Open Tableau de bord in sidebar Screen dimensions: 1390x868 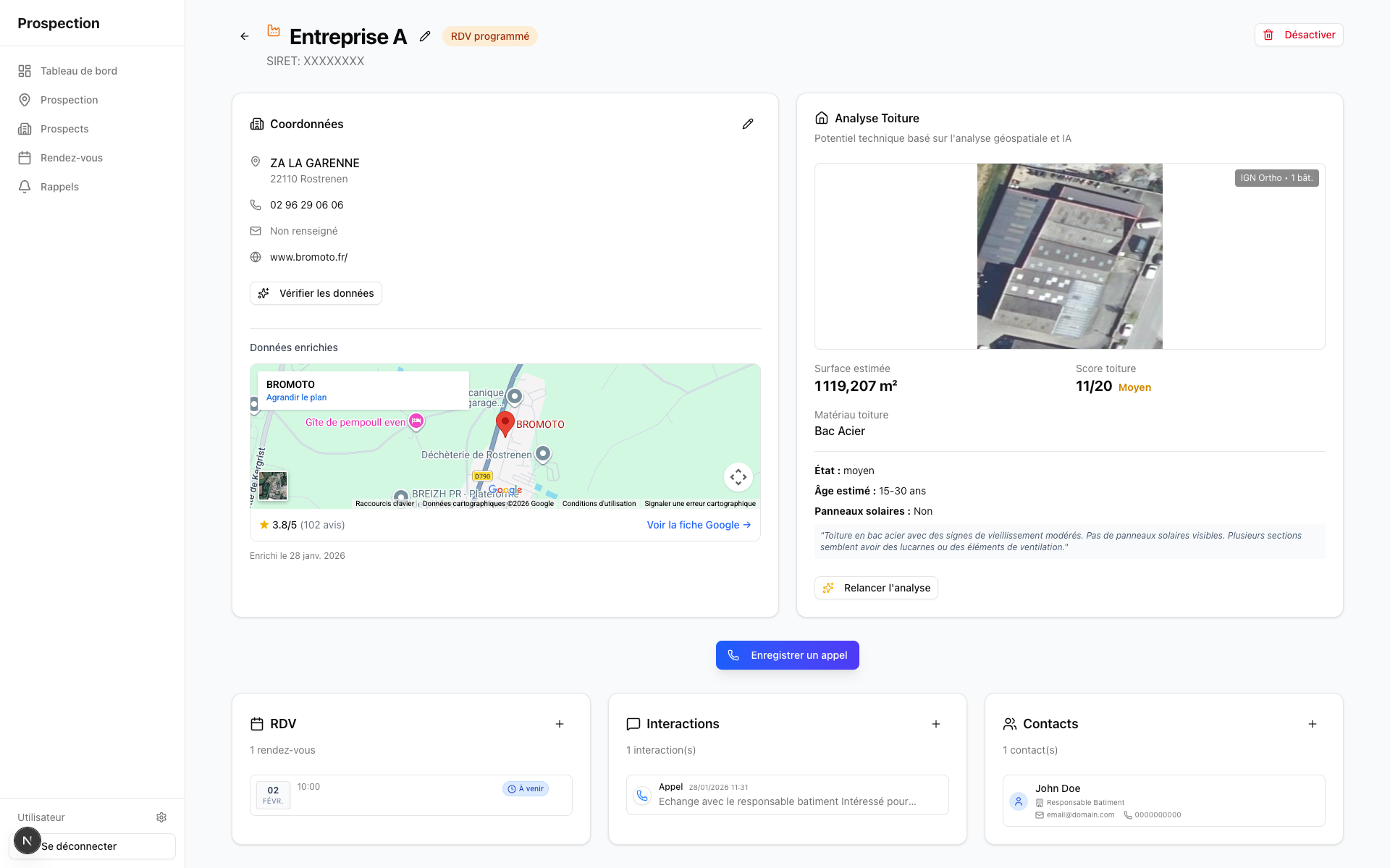pyautogui.click(x=78, y=71)
